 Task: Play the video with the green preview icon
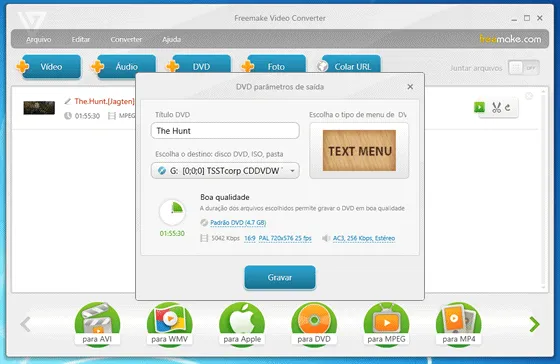coord(479,107)
